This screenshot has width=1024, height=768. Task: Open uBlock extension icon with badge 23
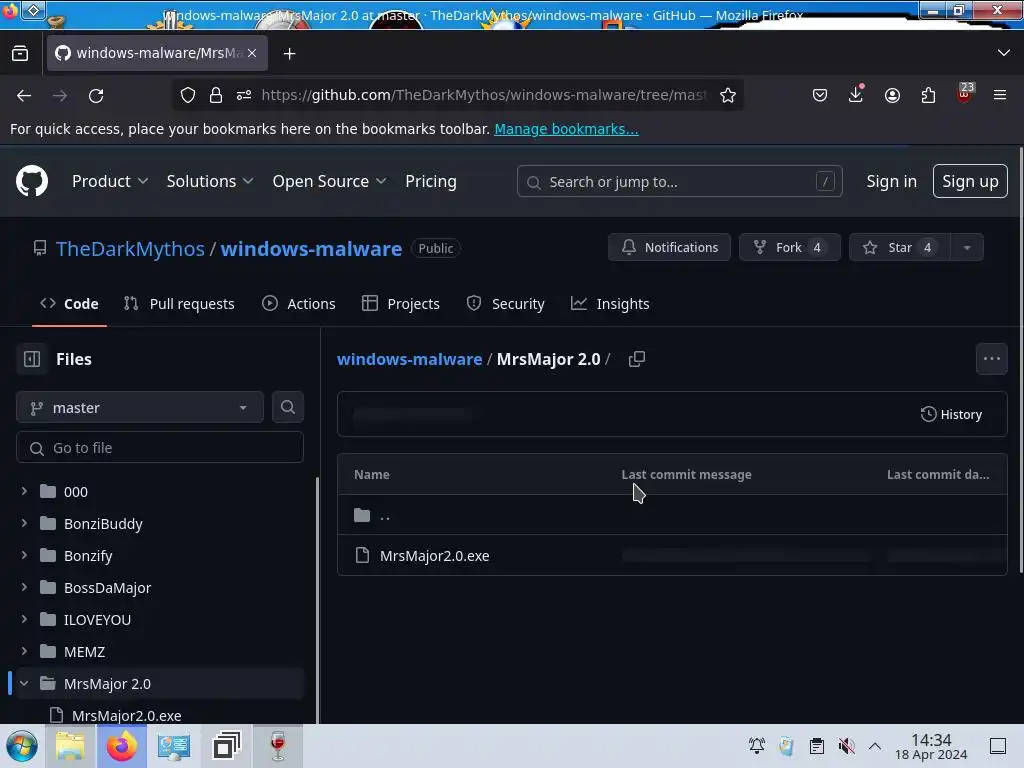coord(965,93)
